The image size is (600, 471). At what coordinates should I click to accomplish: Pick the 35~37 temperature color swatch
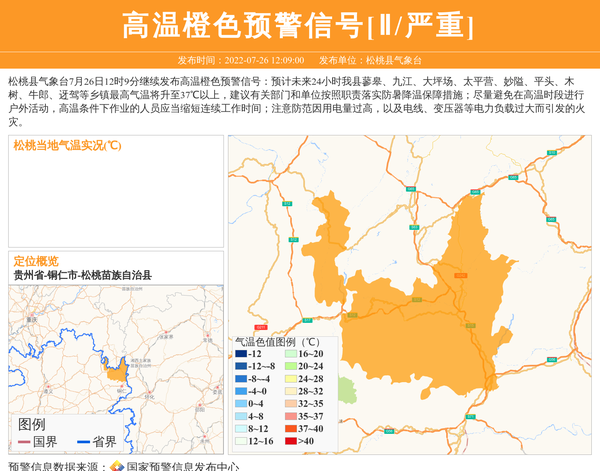coord(289,416)
